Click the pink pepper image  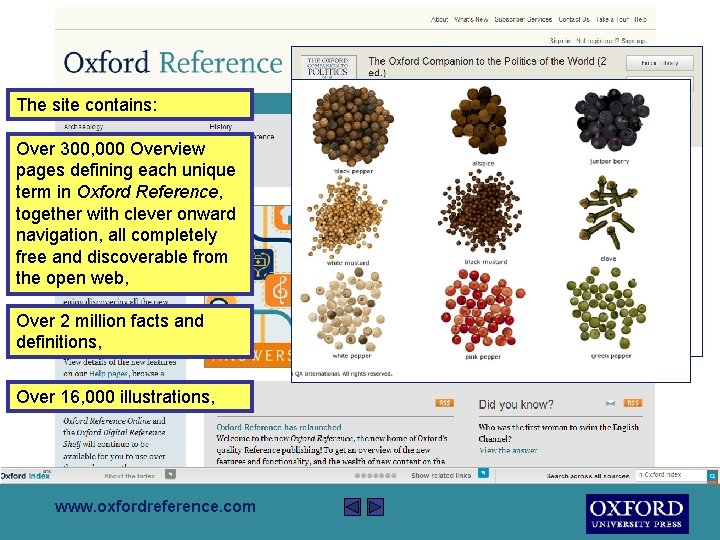[x=483, y=310]
